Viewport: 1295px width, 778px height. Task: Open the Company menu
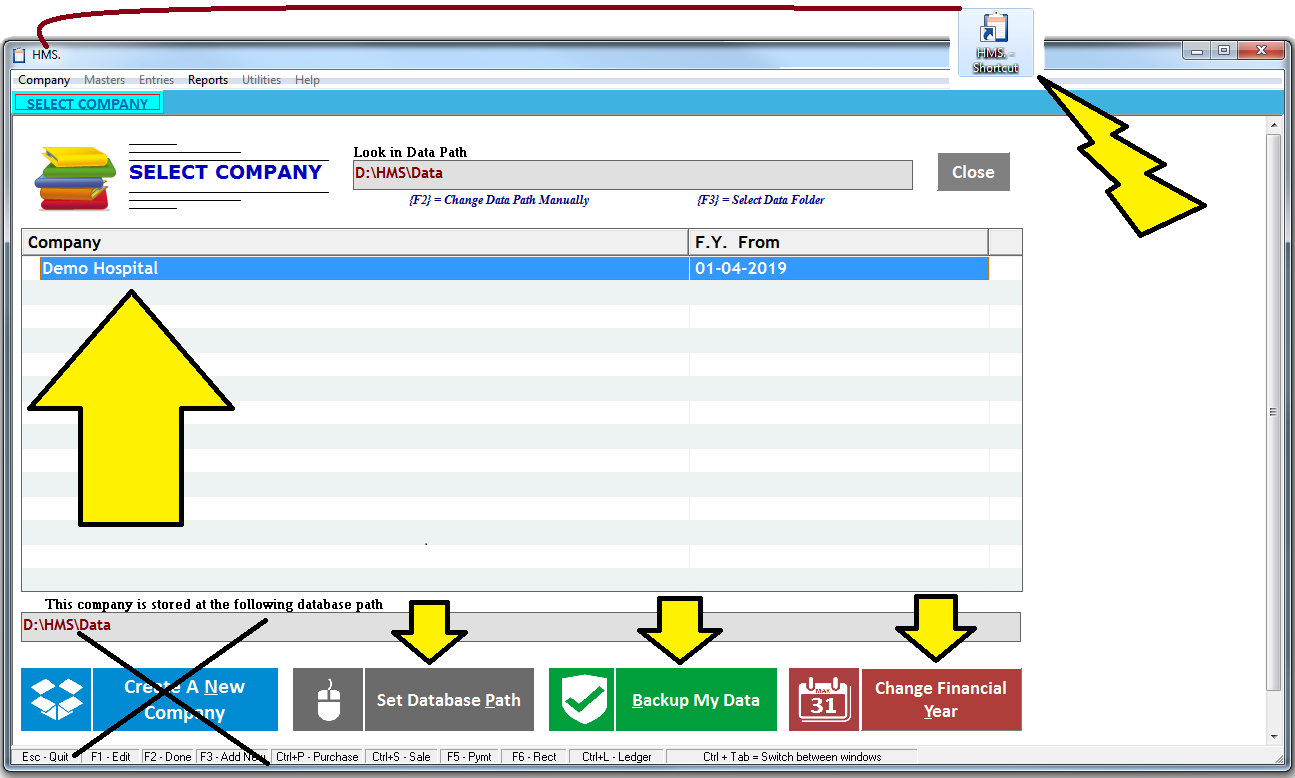click(x=43, y=79)
